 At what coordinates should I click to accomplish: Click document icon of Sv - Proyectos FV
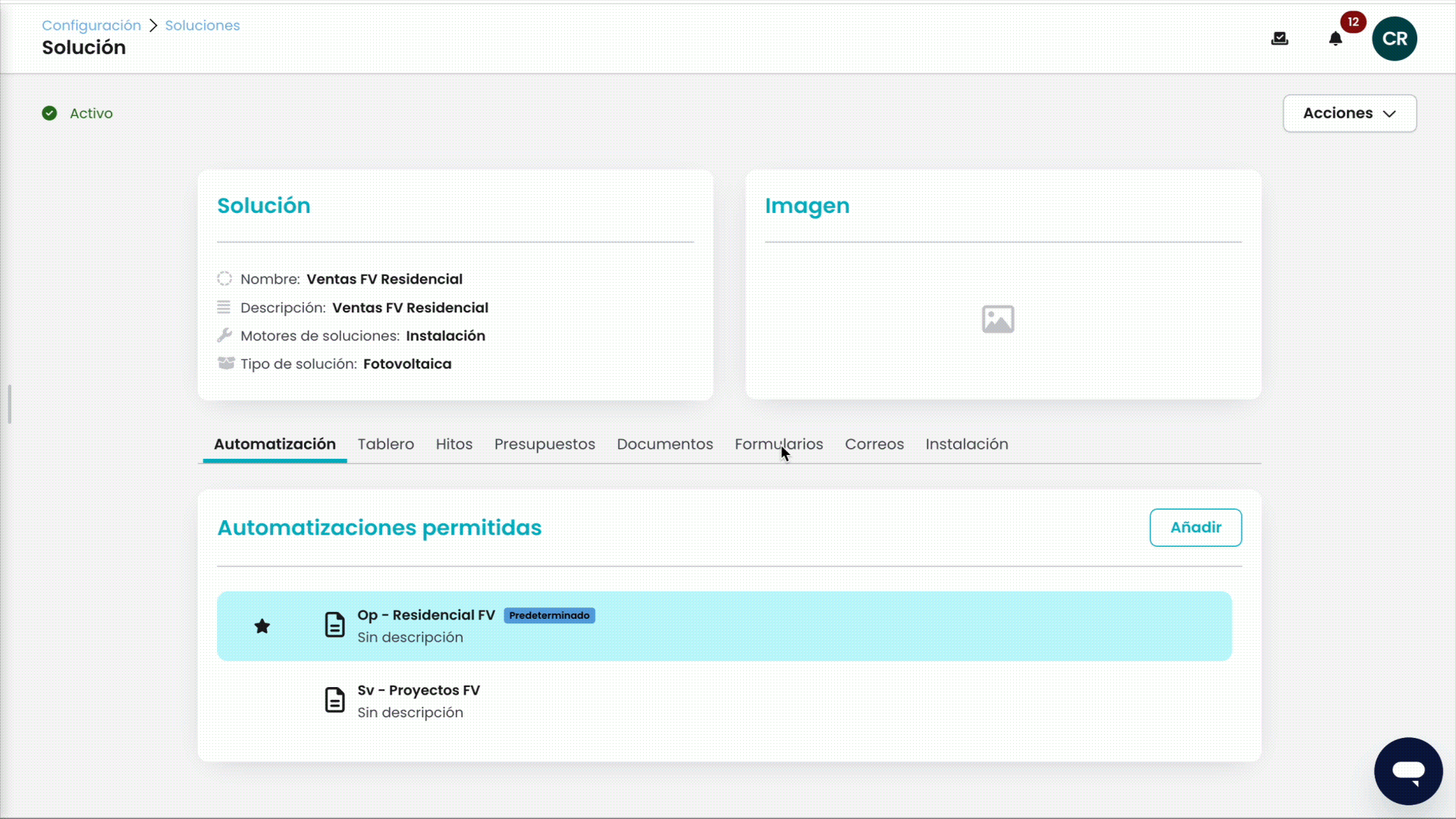[334, 700]
